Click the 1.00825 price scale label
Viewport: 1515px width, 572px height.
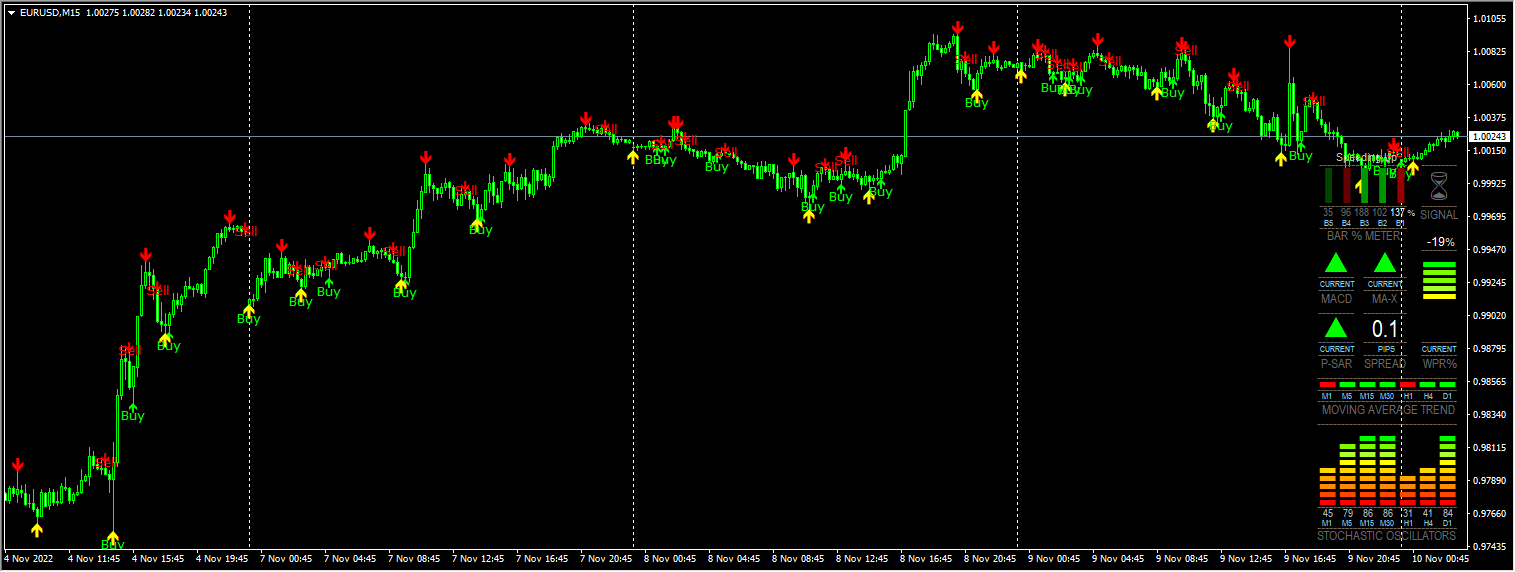pyautogui.click(x=1491, y=52)
